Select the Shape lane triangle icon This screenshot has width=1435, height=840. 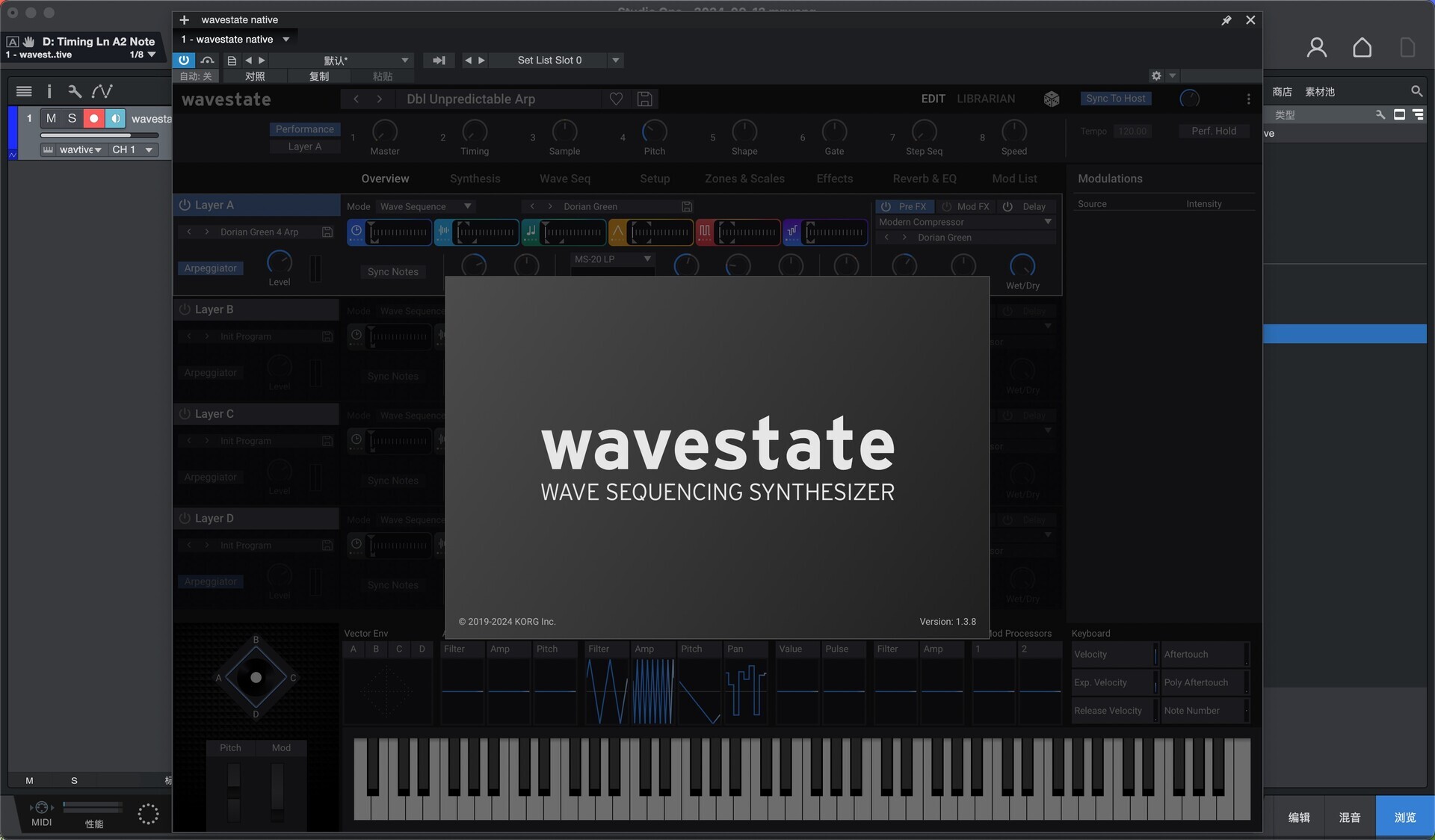point(617,232)
